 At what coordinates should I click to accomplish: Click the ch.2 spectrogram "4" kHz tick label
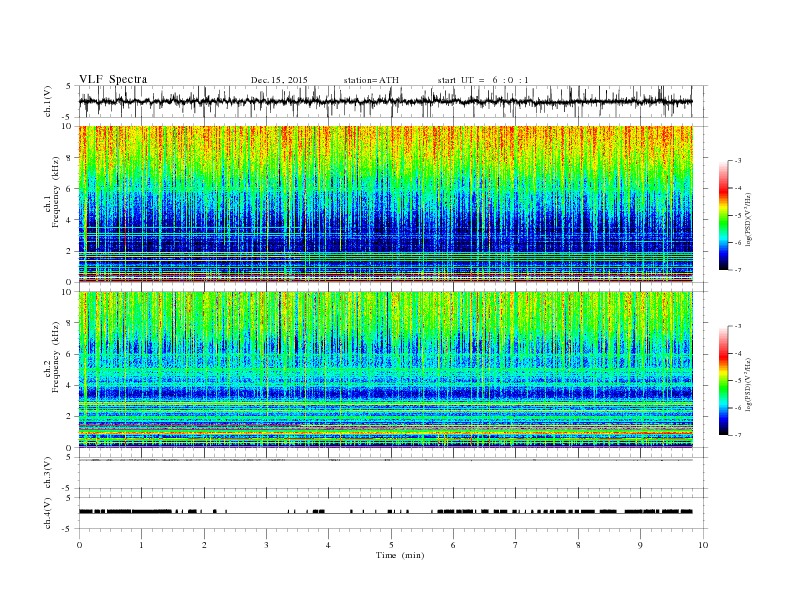[x=70, y=385]
